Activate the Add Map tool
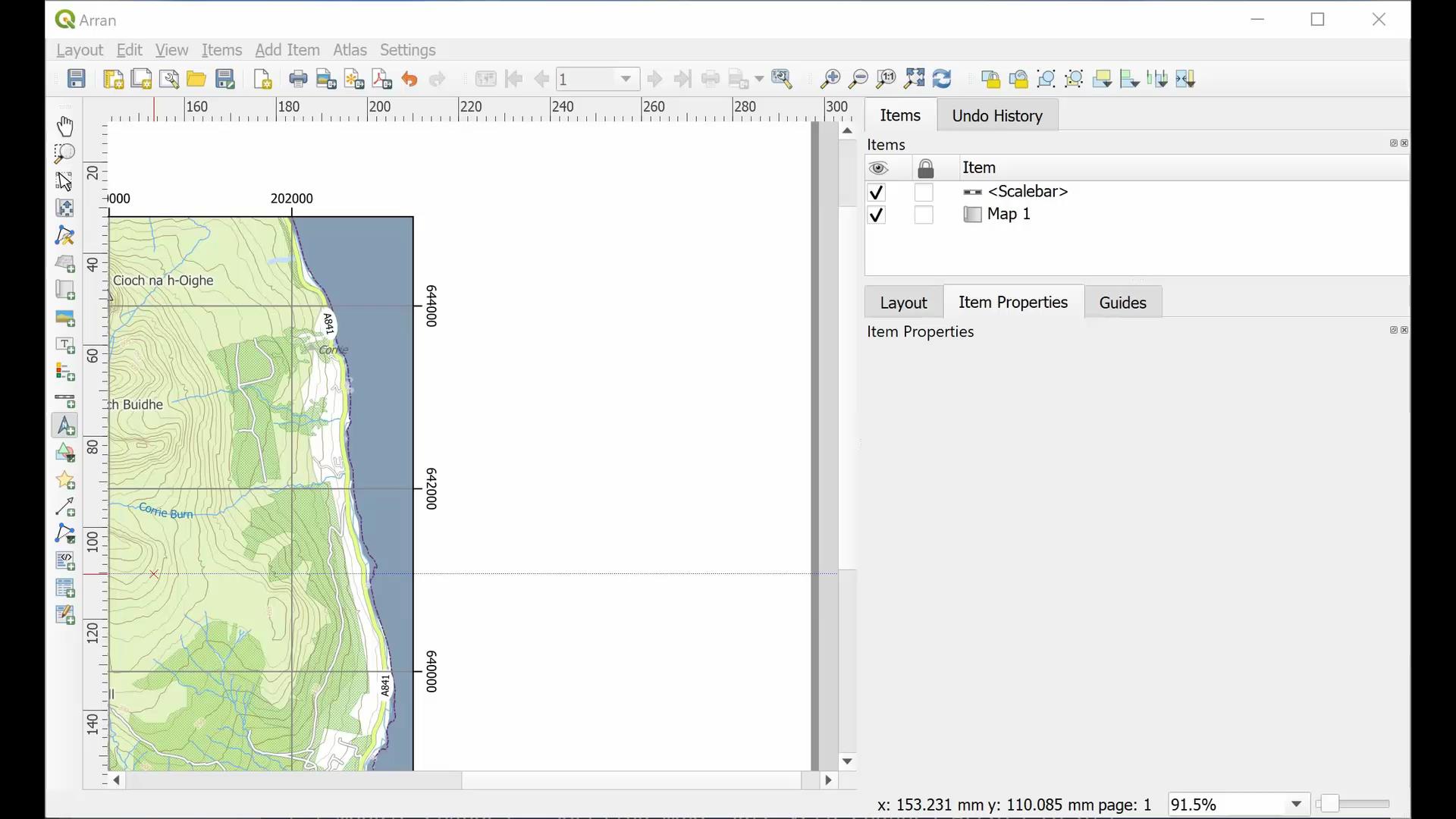The image size is (1456, 819). point(64,263)
